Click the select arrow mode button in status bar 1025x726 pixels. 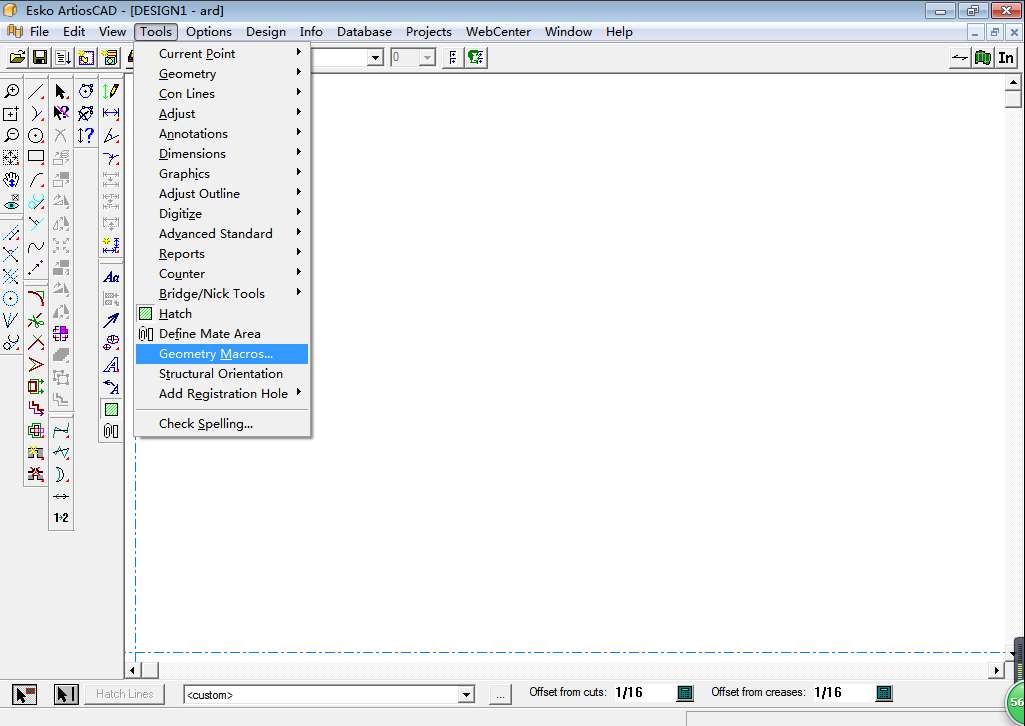[x=25, y=694]
